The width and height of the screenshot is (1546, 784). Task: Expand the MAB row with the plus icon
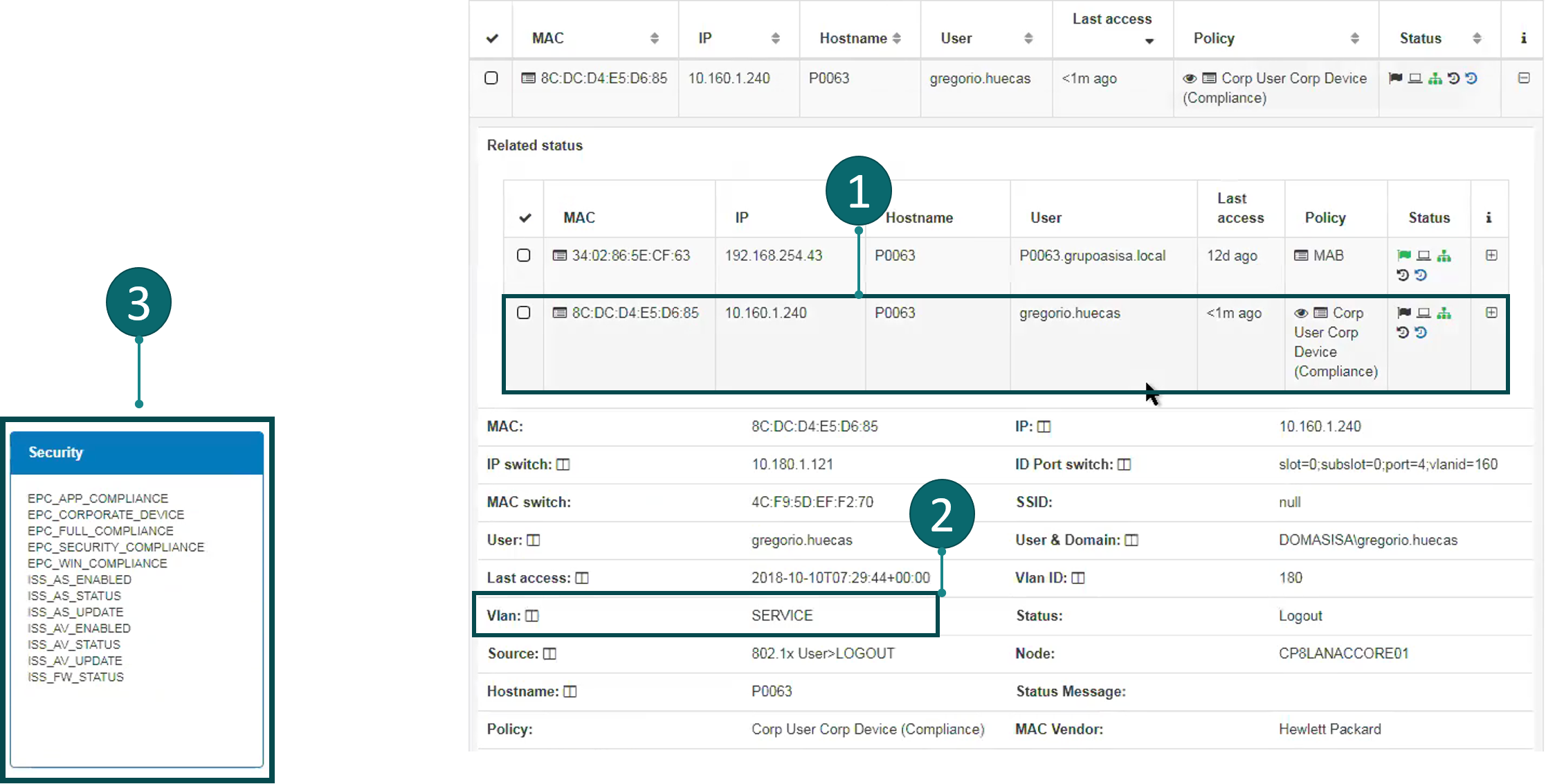1491,255
